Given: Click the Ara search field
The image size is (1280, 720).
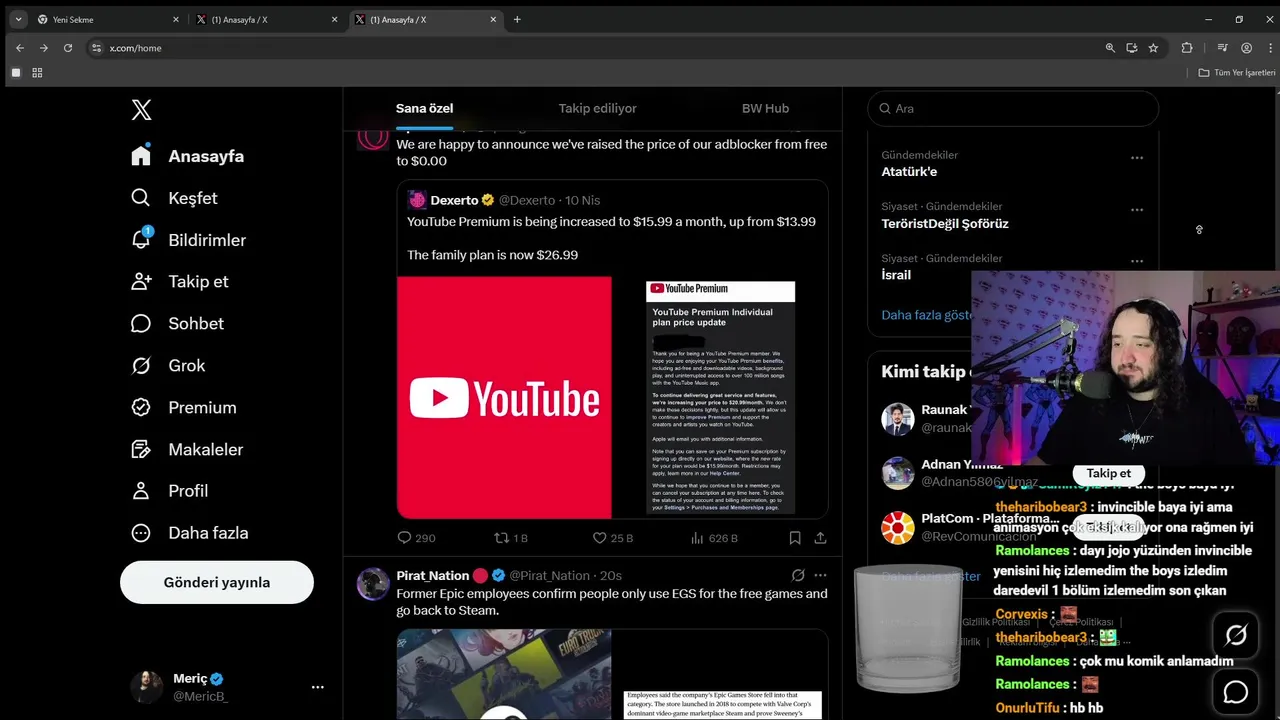Looking at the screenshot, I should [1013, 108].
